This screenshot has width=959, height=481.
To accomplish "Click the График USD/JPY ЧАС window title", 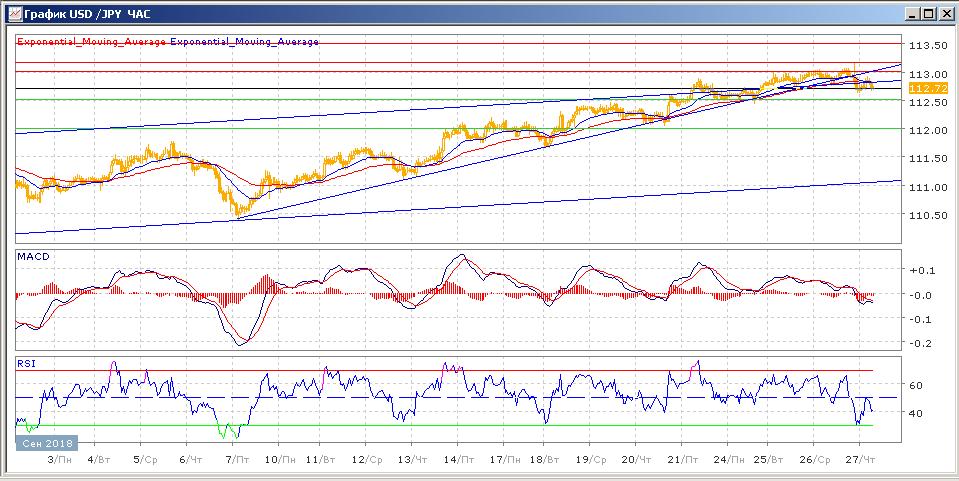I will pos(87,13).
